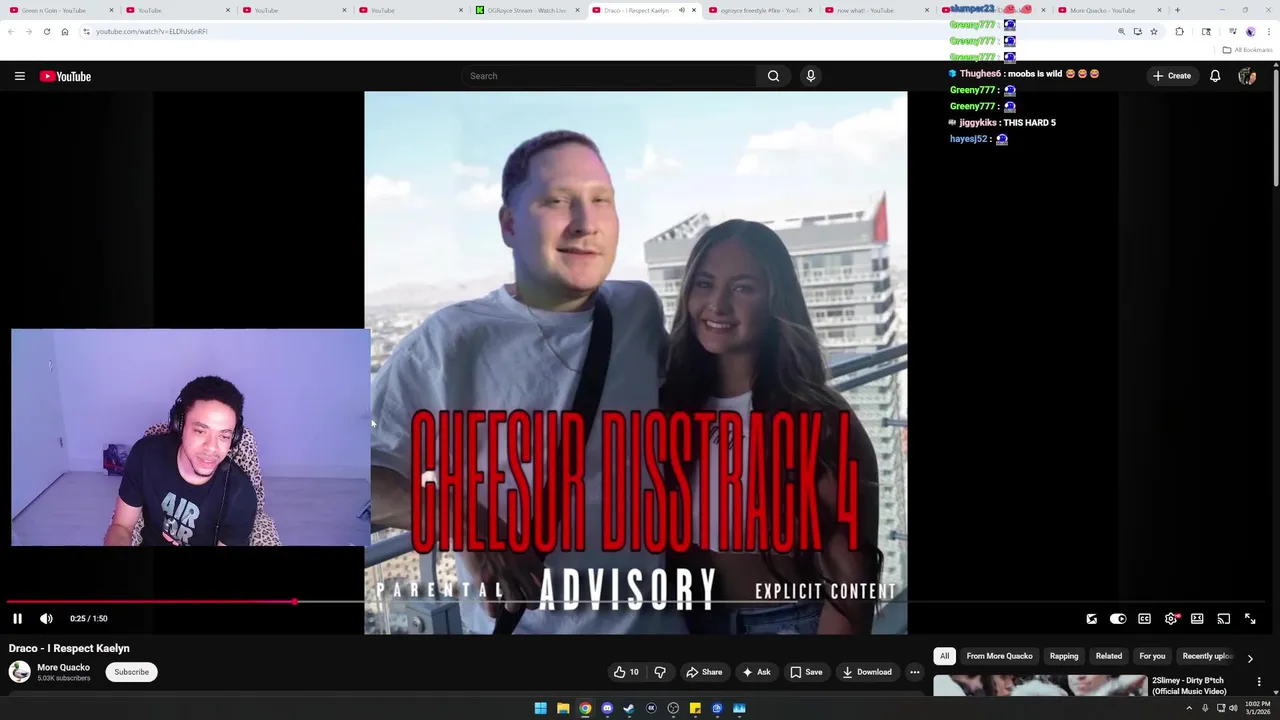The height and width of the screenshot is (720, 1280).
Task: Open Sticky Notes taskbar icon
Action: click(x=695, y=708)
